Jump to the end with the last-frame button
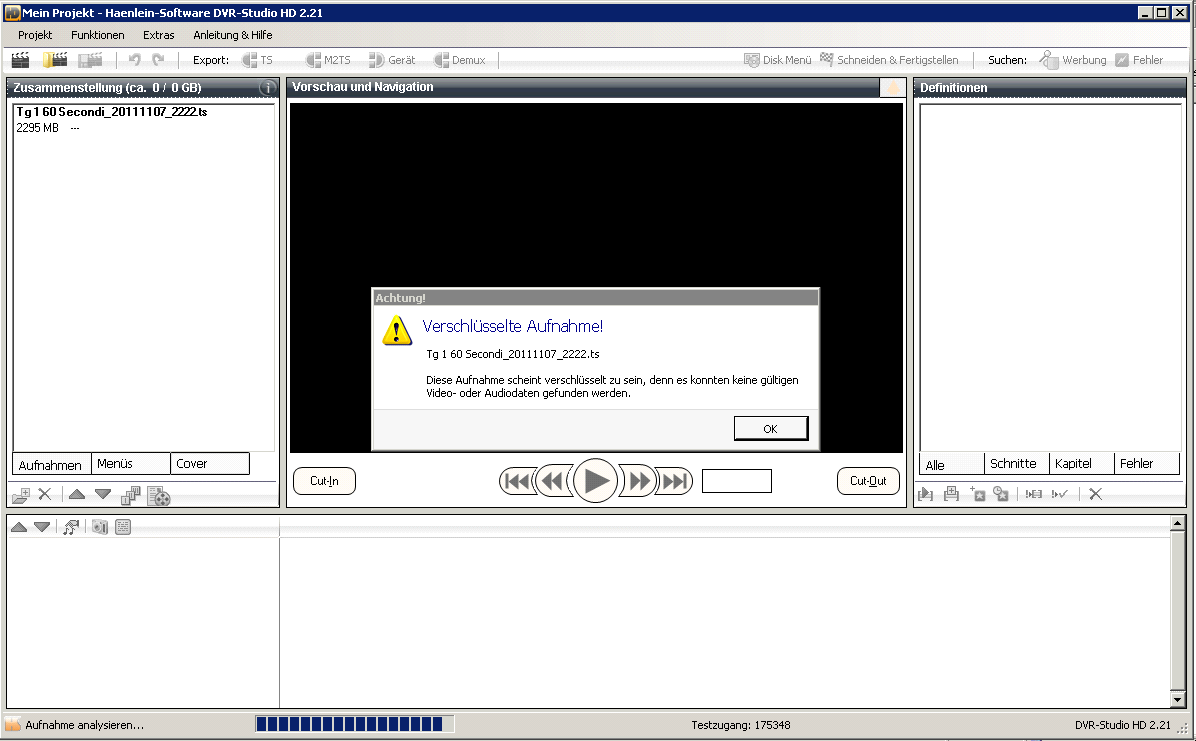Screen dimensions: 1196x741 click(x=675, y=481)
